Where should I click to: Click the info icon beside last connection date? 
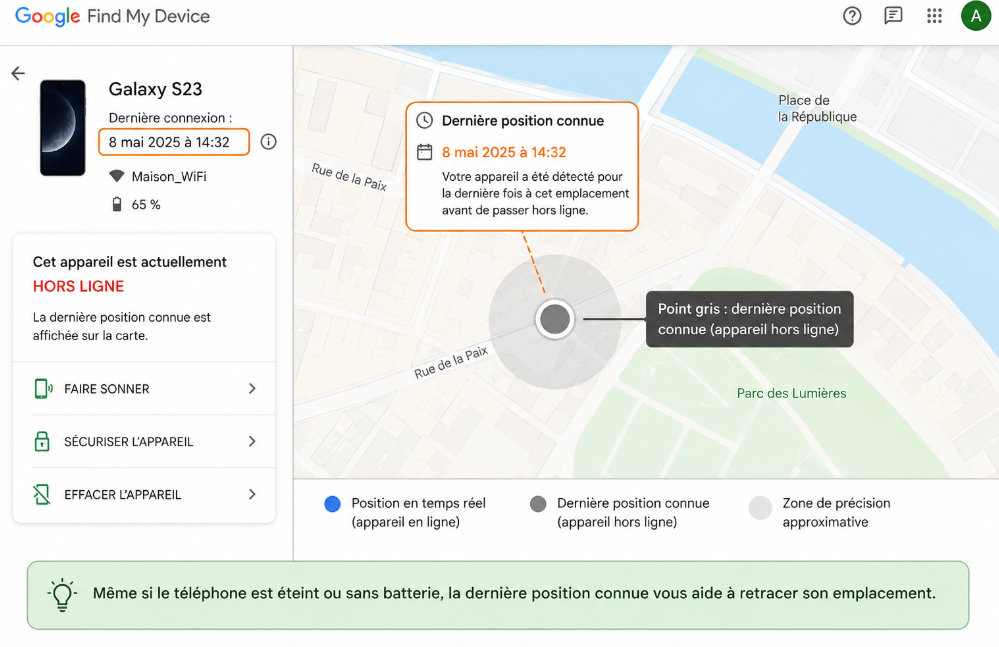click(x=269, y=142)
